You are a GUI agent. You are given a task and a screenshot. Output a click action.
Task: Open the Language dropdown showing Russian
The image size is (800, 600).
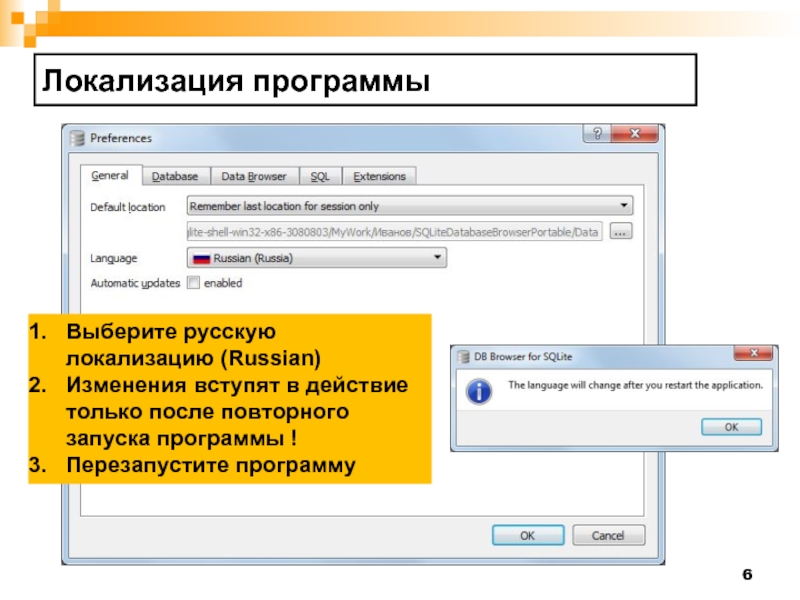tap(317, 258)
